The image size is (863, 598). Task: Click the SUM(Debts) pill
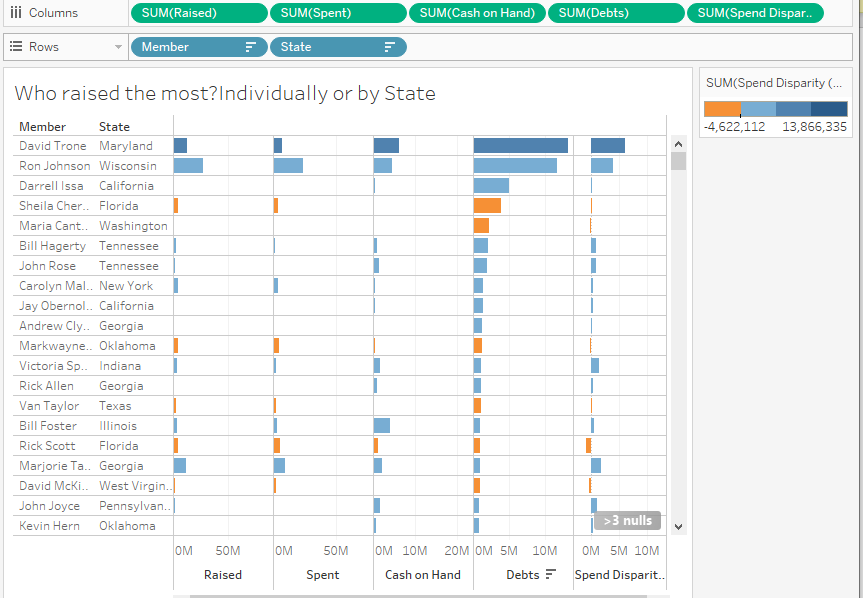pyautogui.click(x=615, y=13)
